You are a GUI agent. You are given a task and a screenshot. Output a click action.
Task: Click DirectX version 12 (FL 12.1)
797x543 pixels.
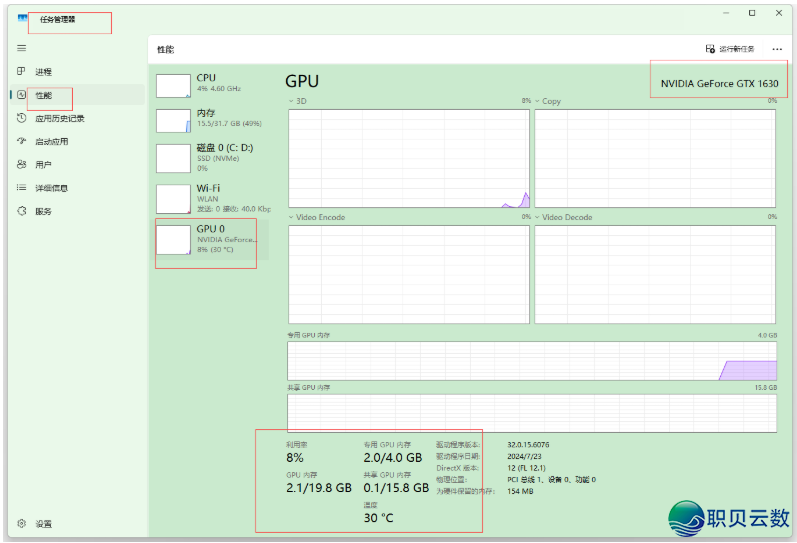(x=526, y=468)
